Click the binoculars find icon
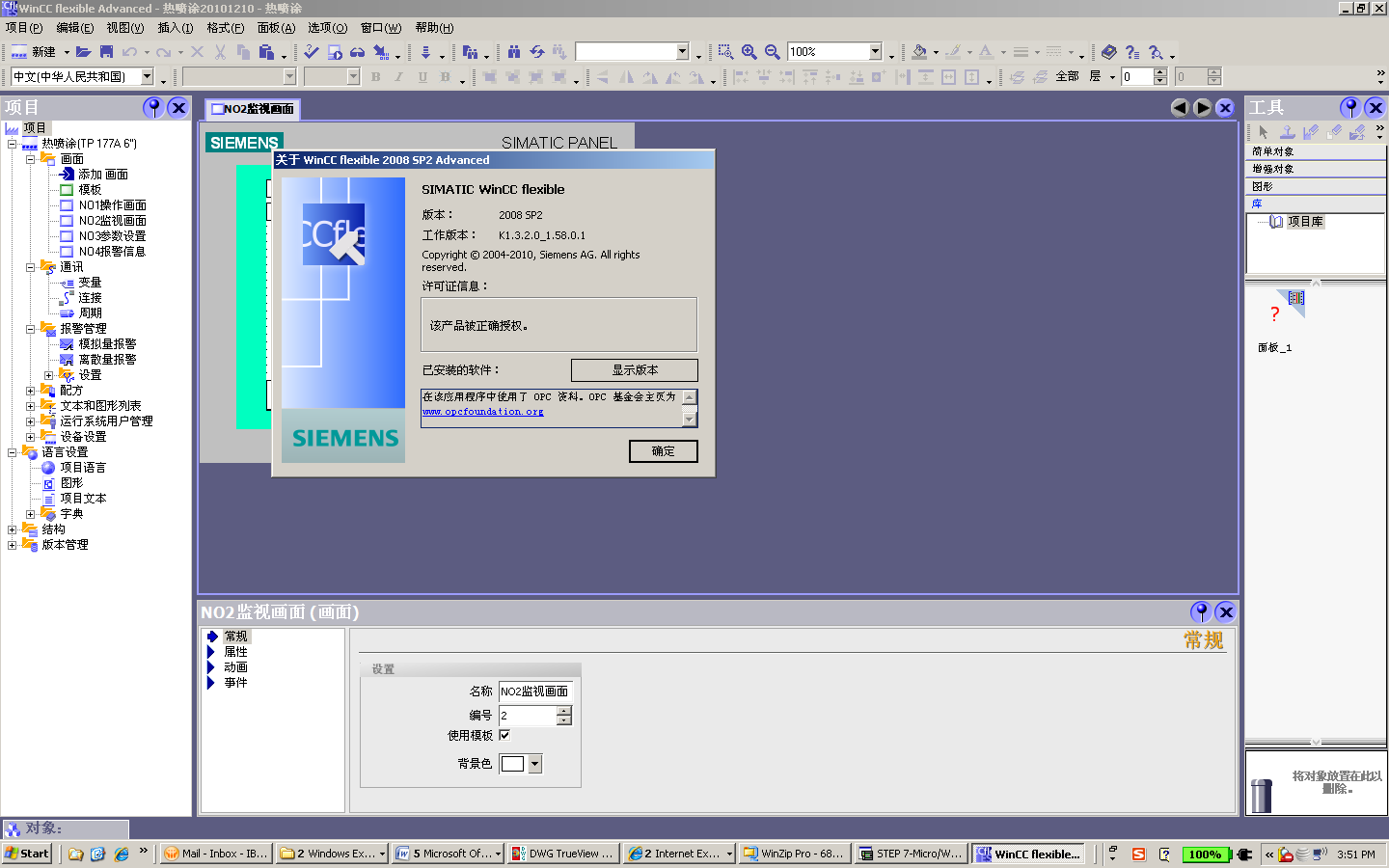This screenshot has width=1389, height=868. [514, 52]
